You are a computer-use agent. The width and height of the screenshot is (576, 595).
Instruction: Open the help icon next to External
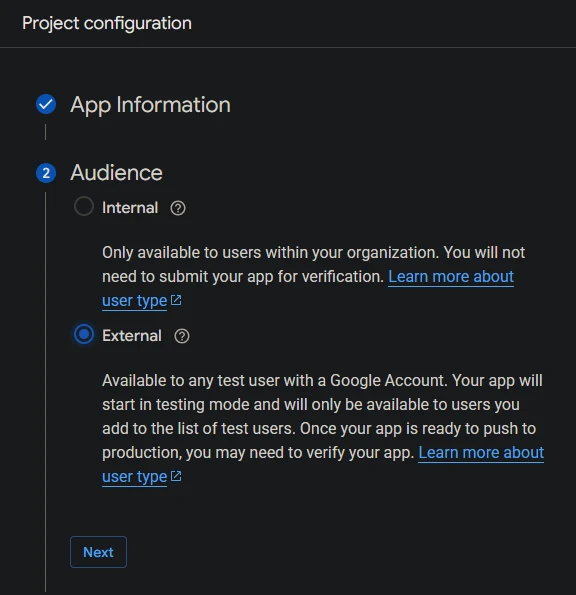(x=182, y=336)
